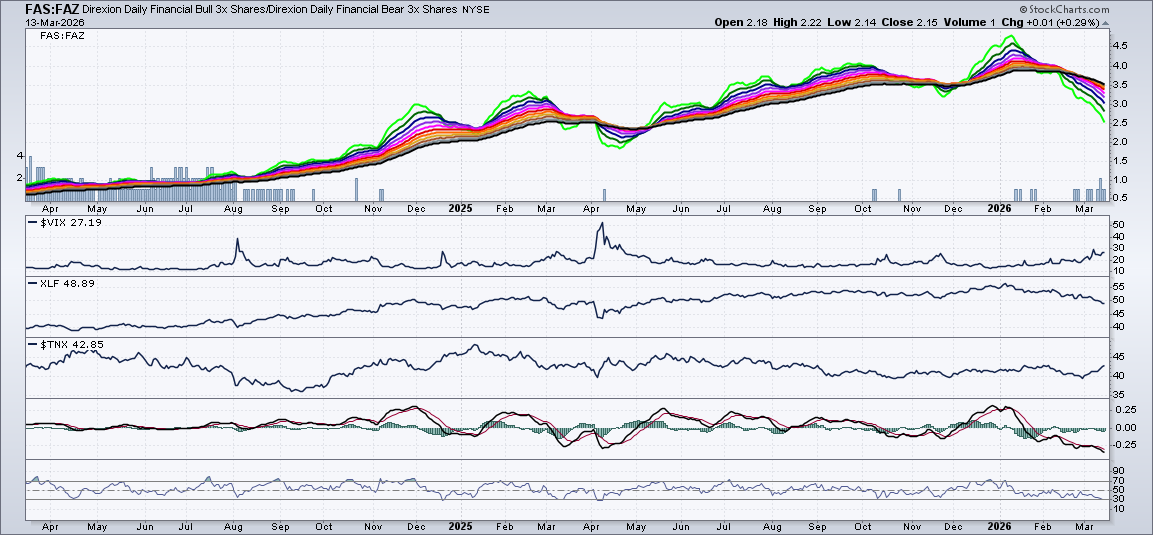Select the $TNX 42.85 indicator label

pyautogui.click(x=73, y=346)
